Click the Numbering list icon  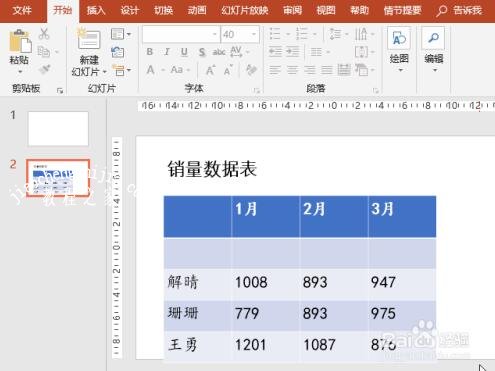(302, 34)
